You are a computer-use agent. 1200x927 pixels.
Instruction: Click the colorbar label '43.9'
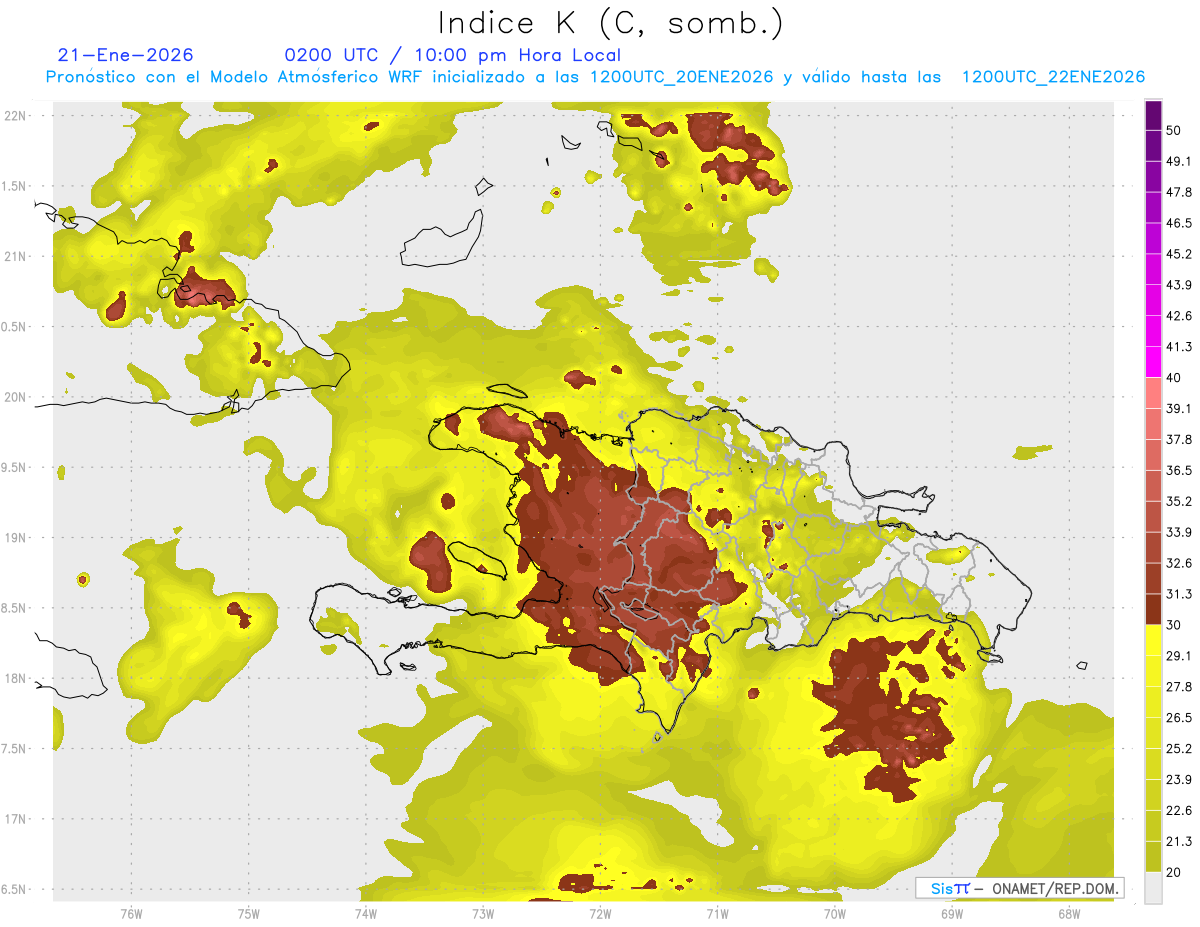tap(1179, 285)
